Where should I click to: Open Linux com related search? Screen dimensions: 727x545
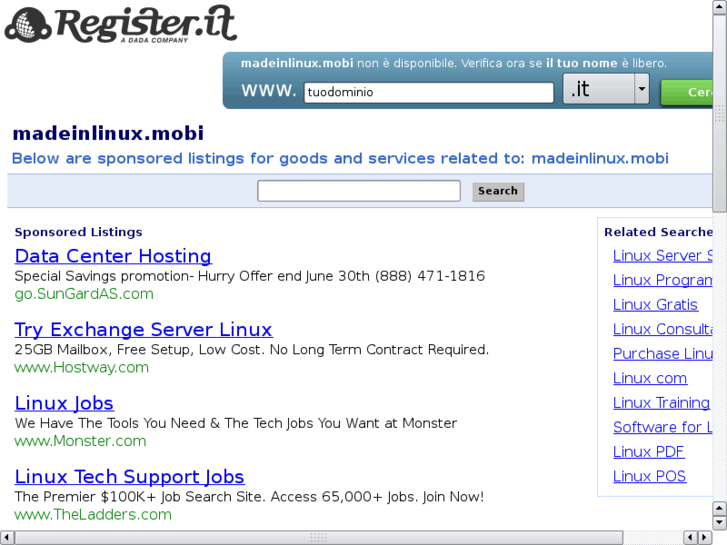[x=650, y=378]
